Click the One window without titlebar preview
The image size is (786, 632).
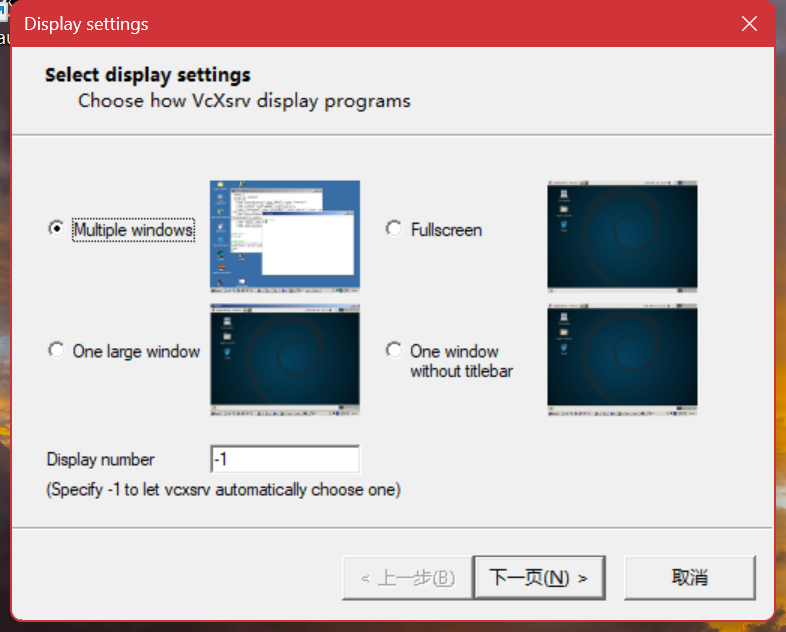click(622, 360)
